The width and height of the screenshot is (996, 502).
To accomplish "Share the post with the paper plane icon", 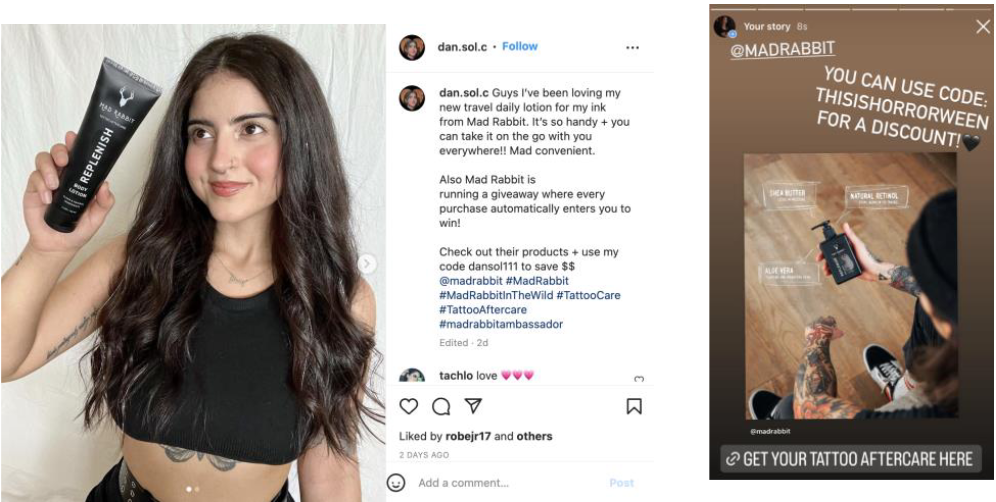I will click(x=473, y=406).
